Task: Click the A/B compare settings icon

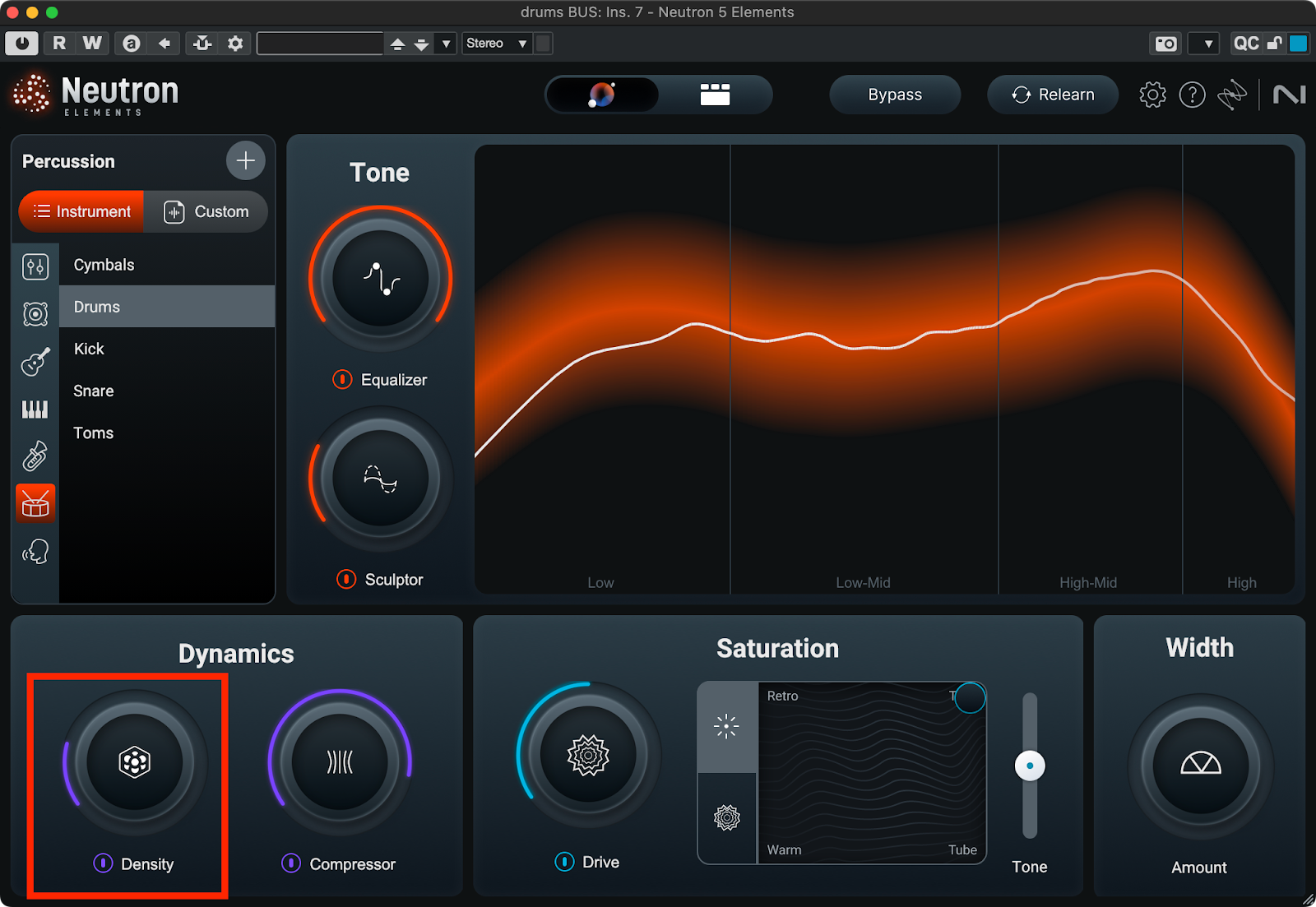Action: (x=131, y=44)
